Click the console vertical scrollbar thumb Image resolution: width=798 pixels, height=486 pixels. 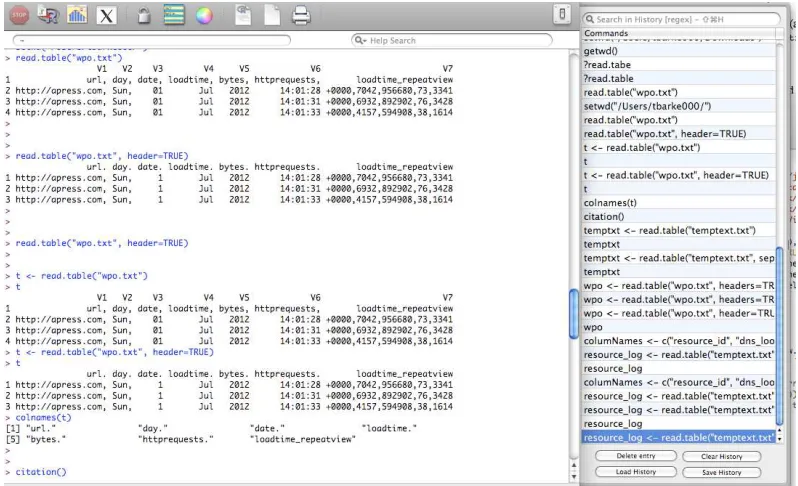574,313
